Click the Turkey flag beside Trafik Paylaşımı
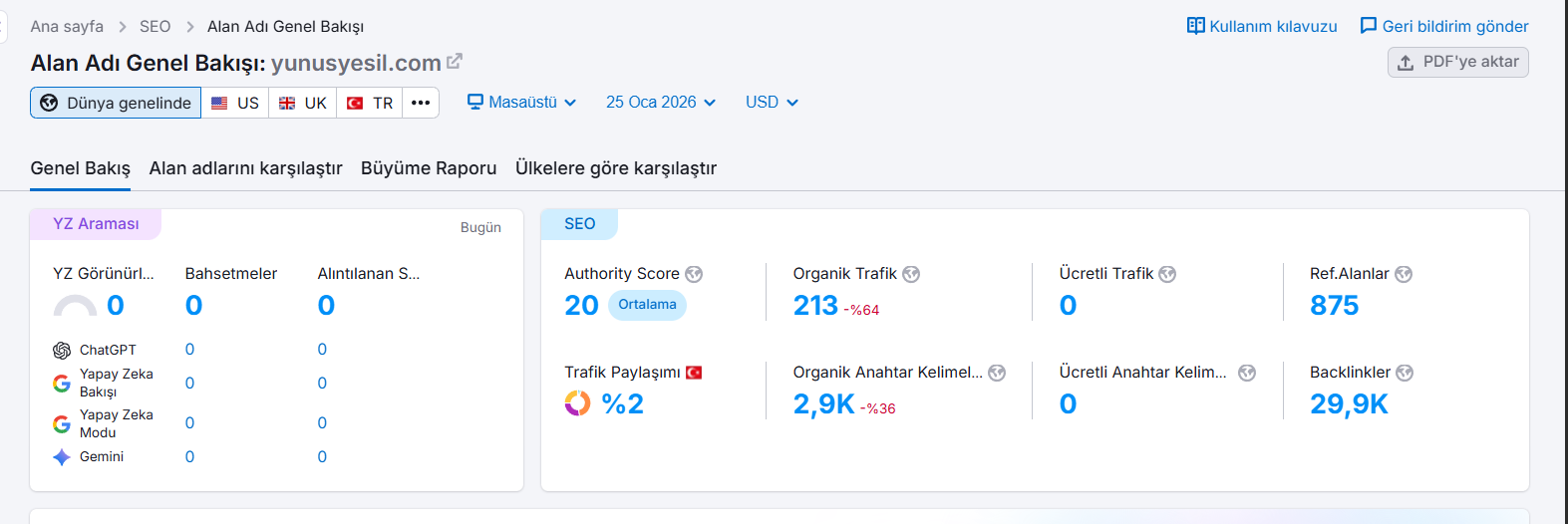 (694, 373)
